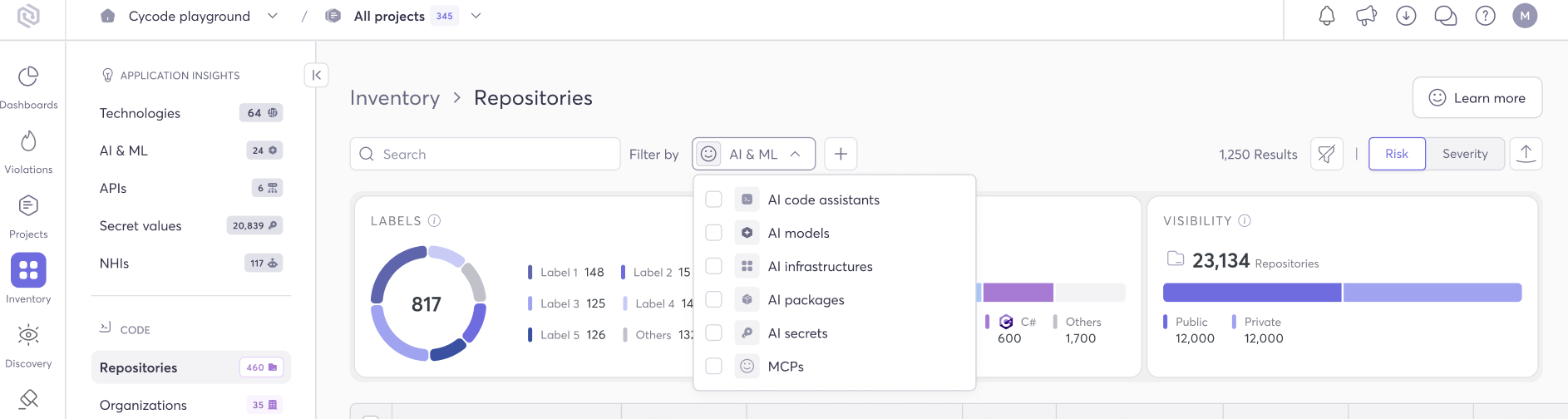Image resolution: width=1568 pixels, height=419 pixels.
Task: Click the Learn more button
Action: tap(1477, 98)
